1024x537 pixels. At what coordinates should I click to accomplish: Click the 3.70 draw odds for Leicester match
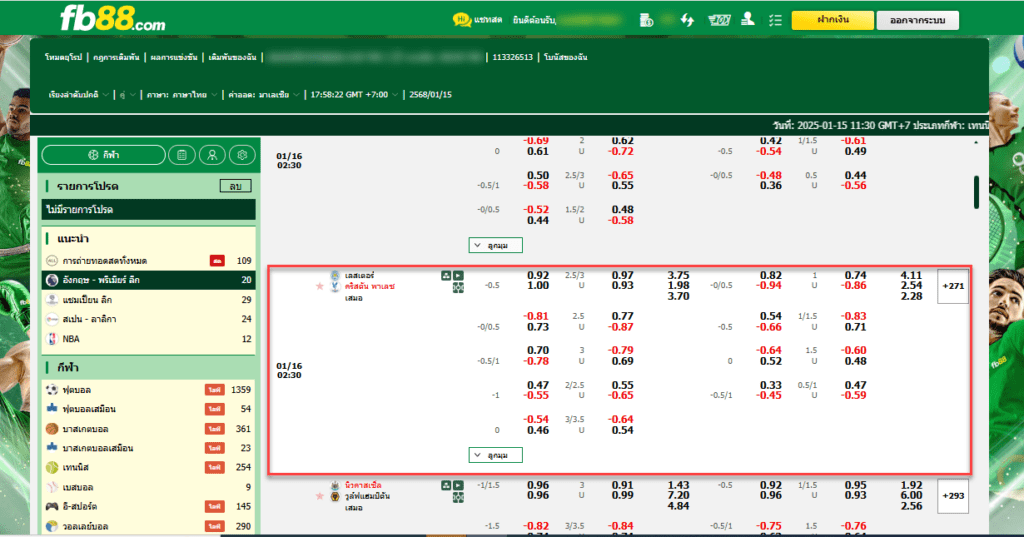[x=679, y=296]
